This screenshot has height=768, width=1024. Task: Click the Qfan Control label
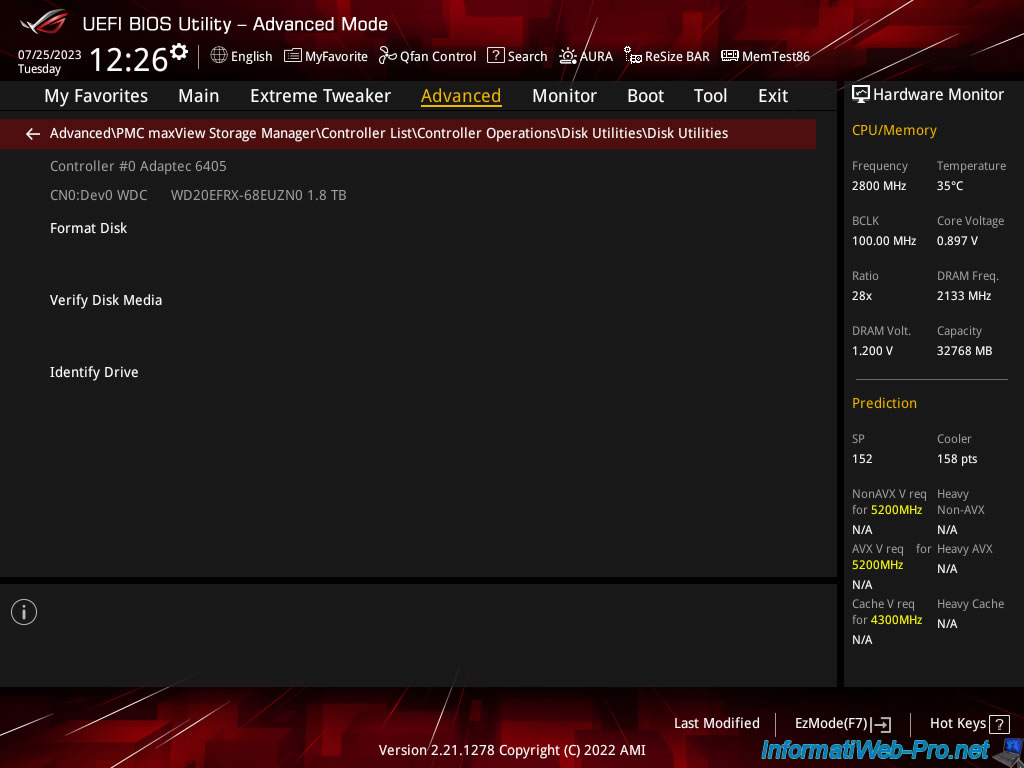[x=438, y=57]
